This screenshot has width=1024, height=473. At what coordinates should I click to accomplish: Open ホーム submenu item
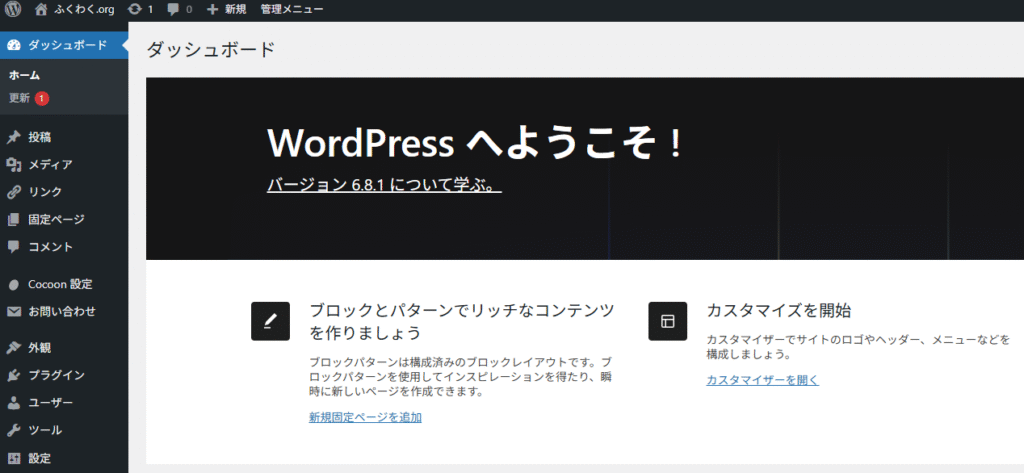(x=24, y=75)
